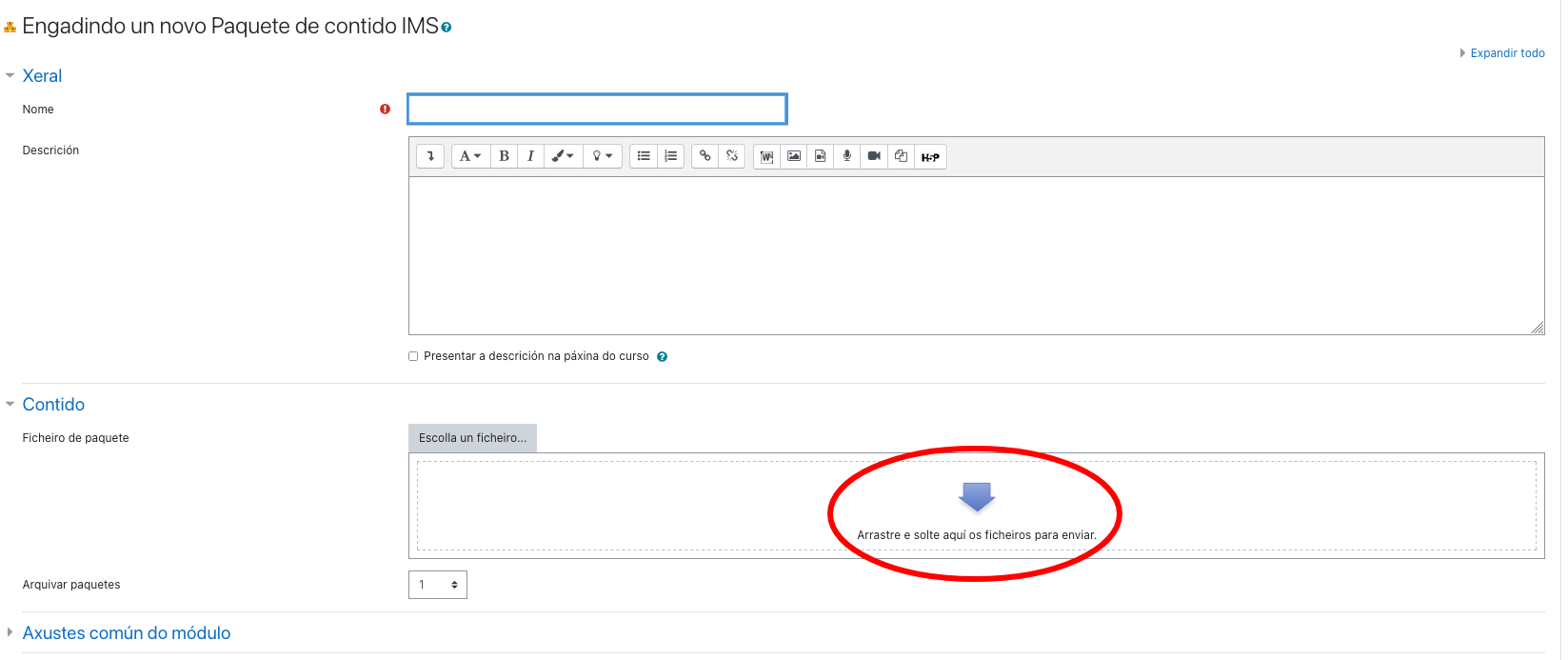
Task: Open the paragraph styles dropdown
Action: pyautogui.click(x=470, y=156)
